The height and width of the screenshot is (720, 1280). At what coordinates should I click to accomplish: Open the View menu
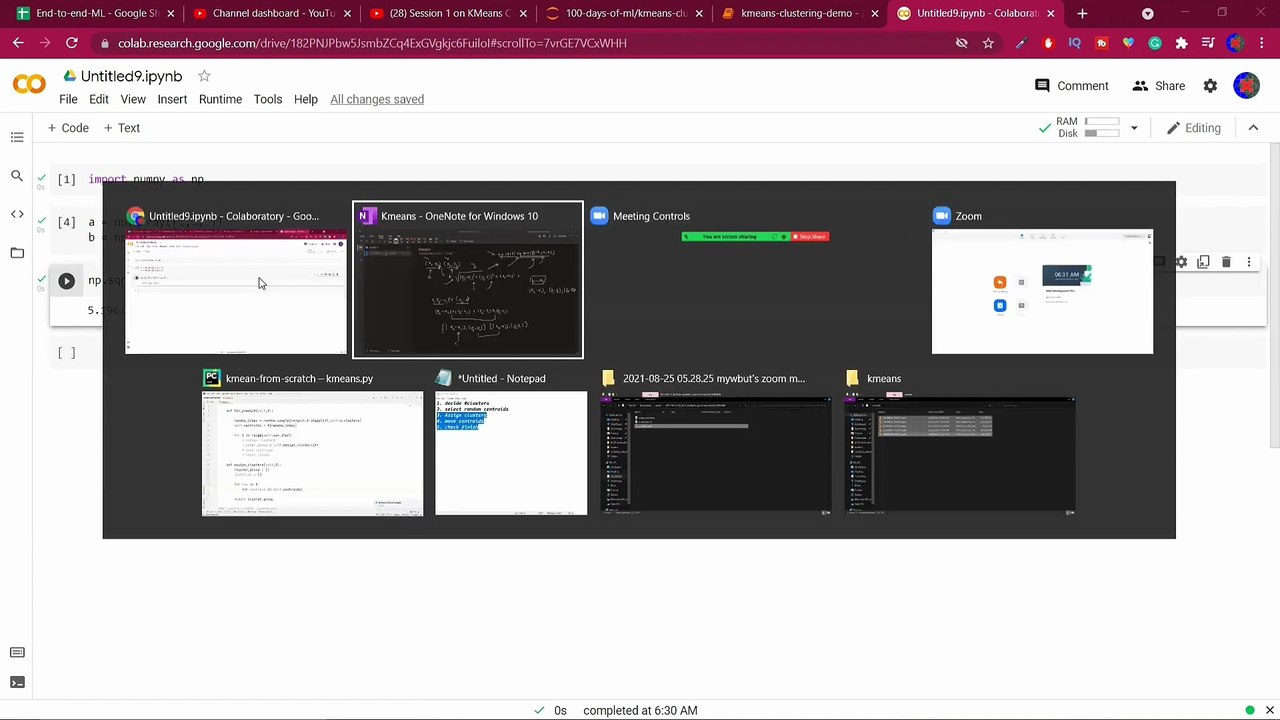(x=133, y=99)
